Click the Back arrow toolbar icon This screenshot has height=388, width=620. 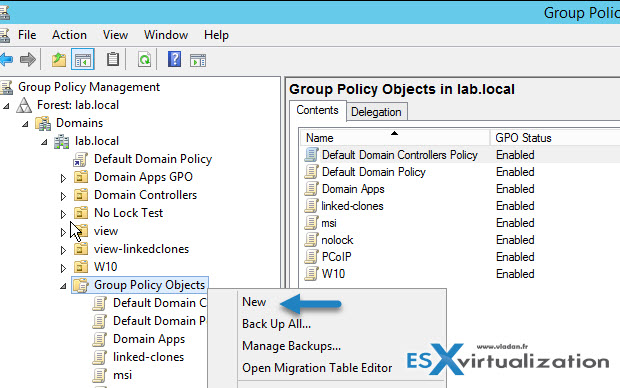click(6, 60)
